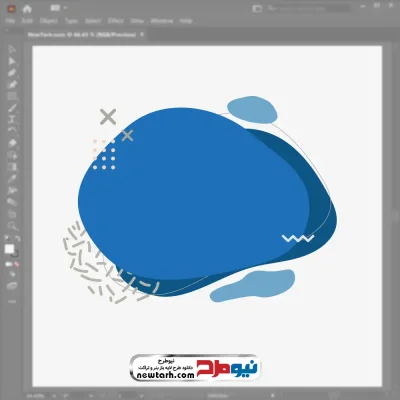Choose the Pen tool in toolbar
This screenshot has height=400, width=400.
tap(12, 73)
